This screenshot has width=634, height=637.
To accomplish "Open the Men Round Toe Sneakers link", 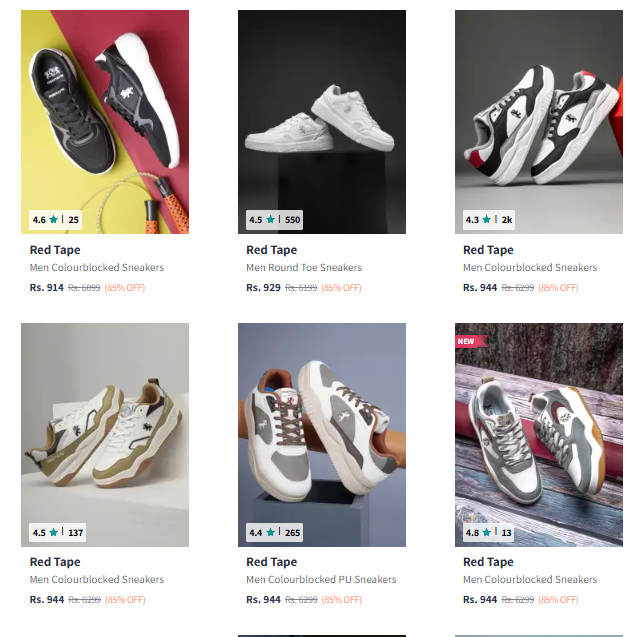I will (304, 268).
